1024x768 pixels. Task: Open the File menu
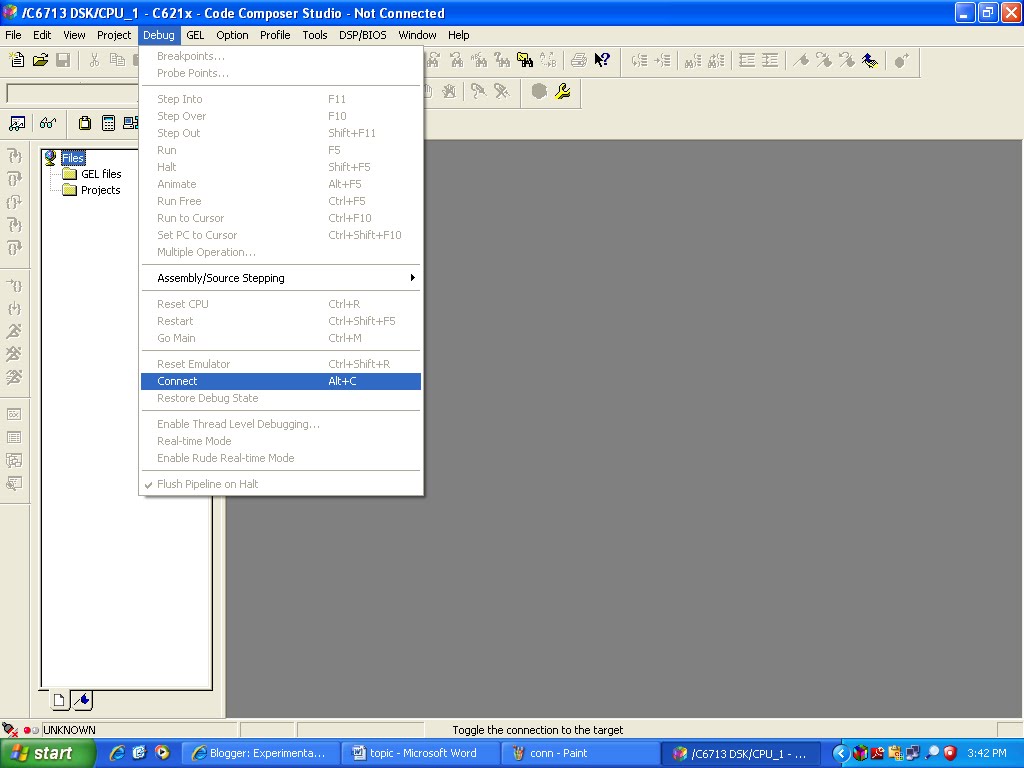(x=13, y=35)
